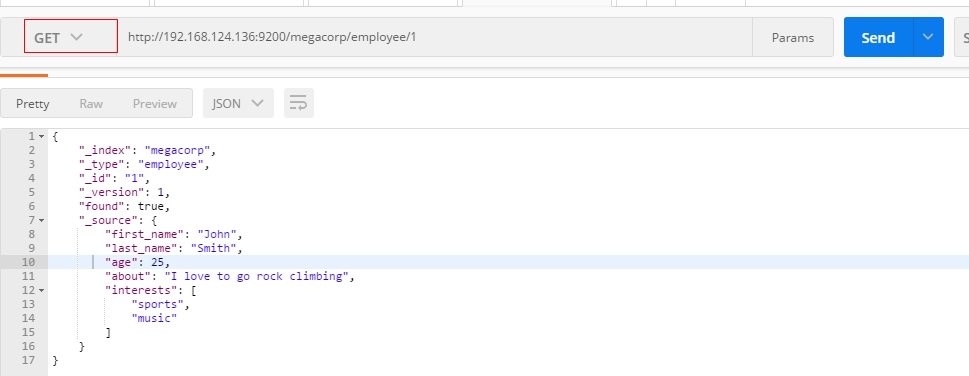Click the "_id" key on line 4
Image resolution: width=969 pixels, height=376 pixels.
95,178
